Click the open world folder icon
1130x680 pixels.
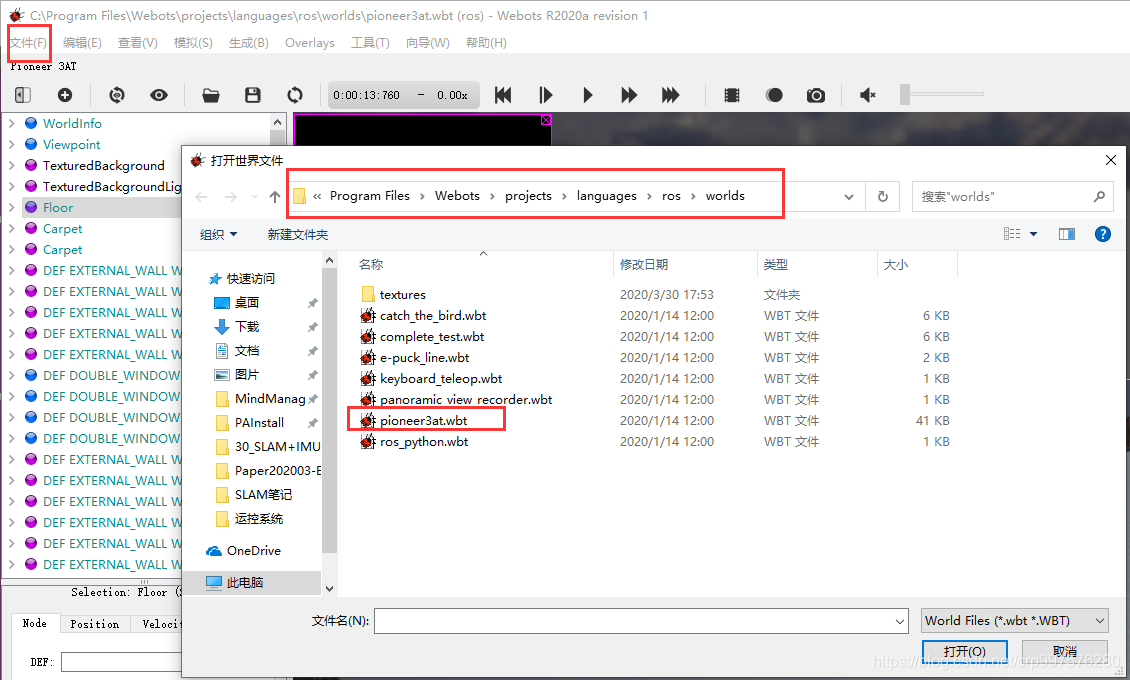(x=210, y=95)
